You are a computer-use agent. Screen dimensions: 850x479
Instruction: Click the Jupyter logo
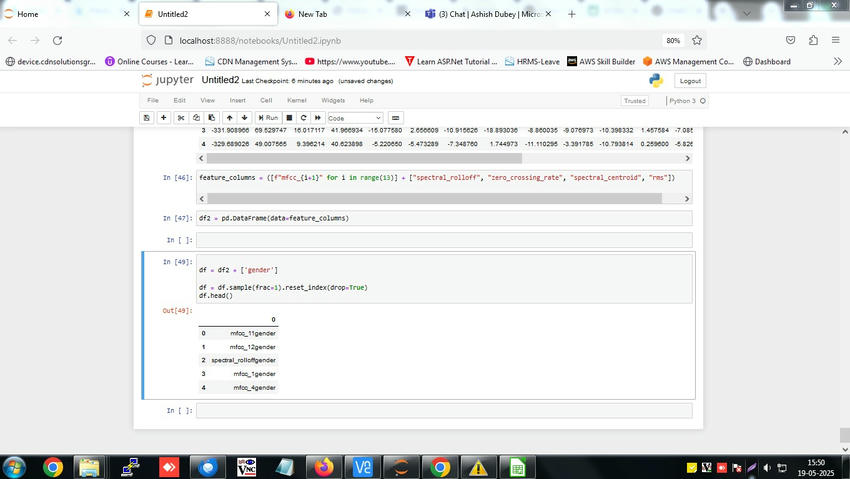pos(168,80)
